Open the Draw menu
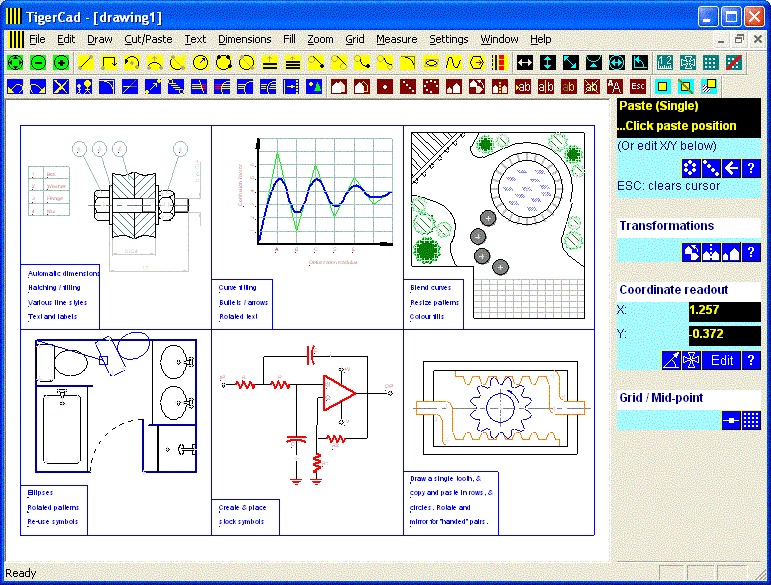The width and height of the screenshot is (771, 585). pos(100,39)
